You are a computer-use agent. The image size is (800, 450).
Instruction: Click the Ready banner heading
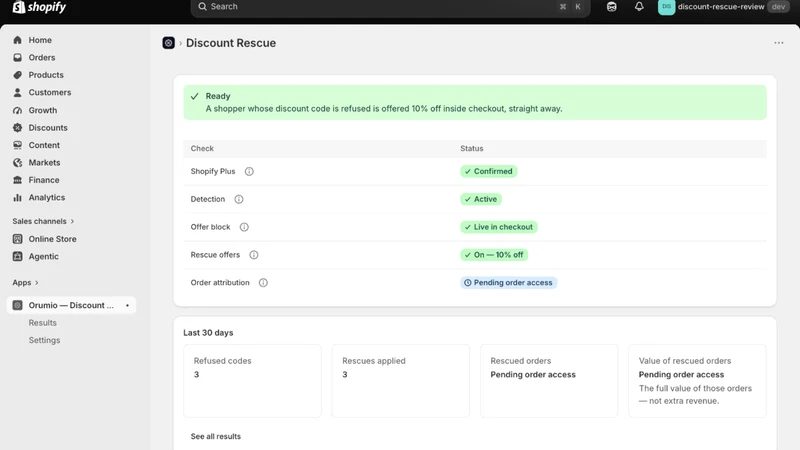[x=218, y=96]
